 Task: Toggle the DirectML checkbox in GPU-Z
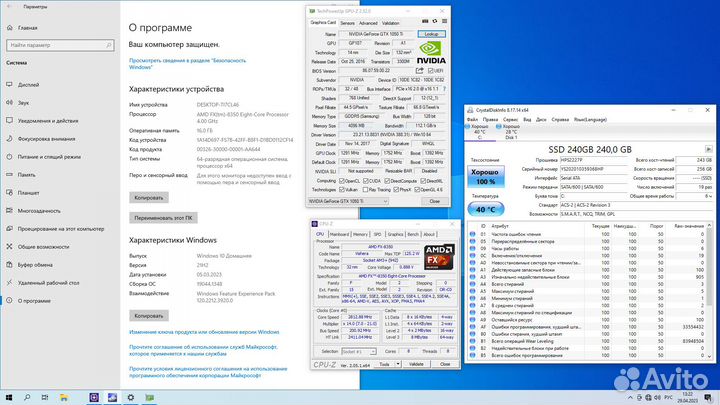pos(423,181)
